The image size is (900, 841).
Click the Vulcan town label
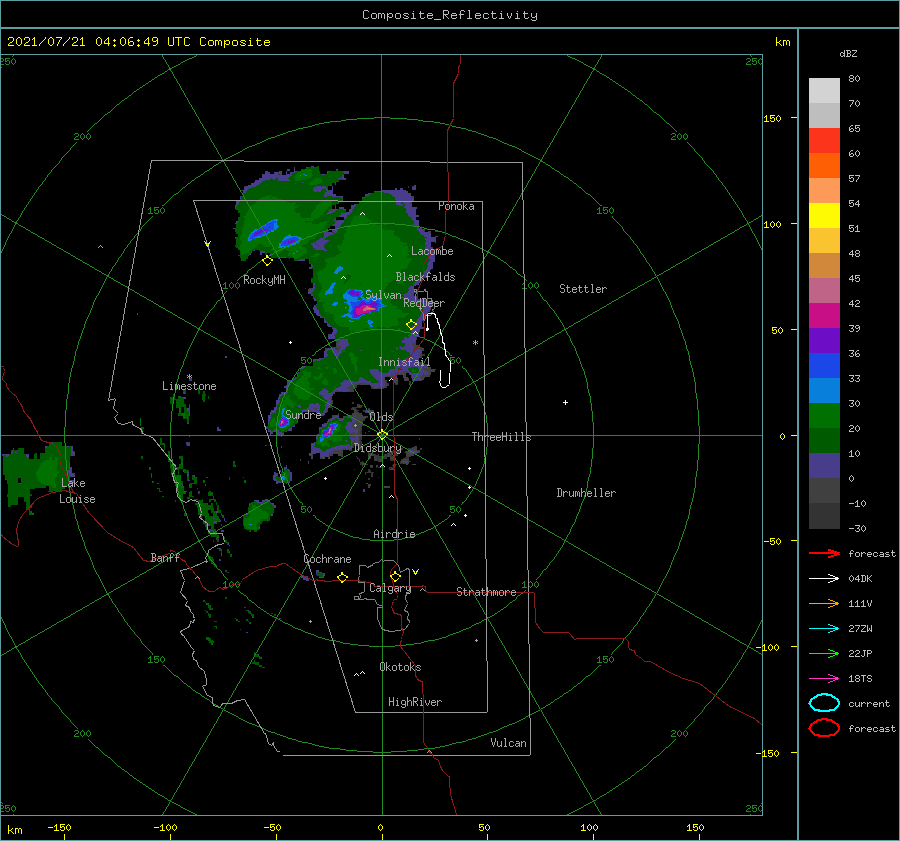(x=508, y=743)
